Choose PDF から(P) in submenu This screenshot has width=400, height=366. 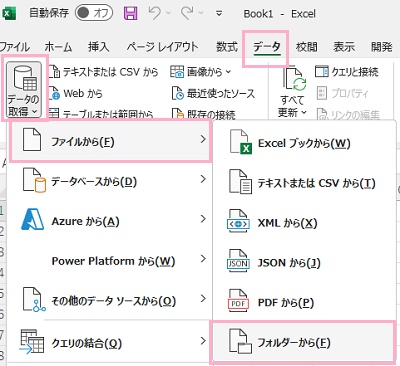tap(304, 303)
